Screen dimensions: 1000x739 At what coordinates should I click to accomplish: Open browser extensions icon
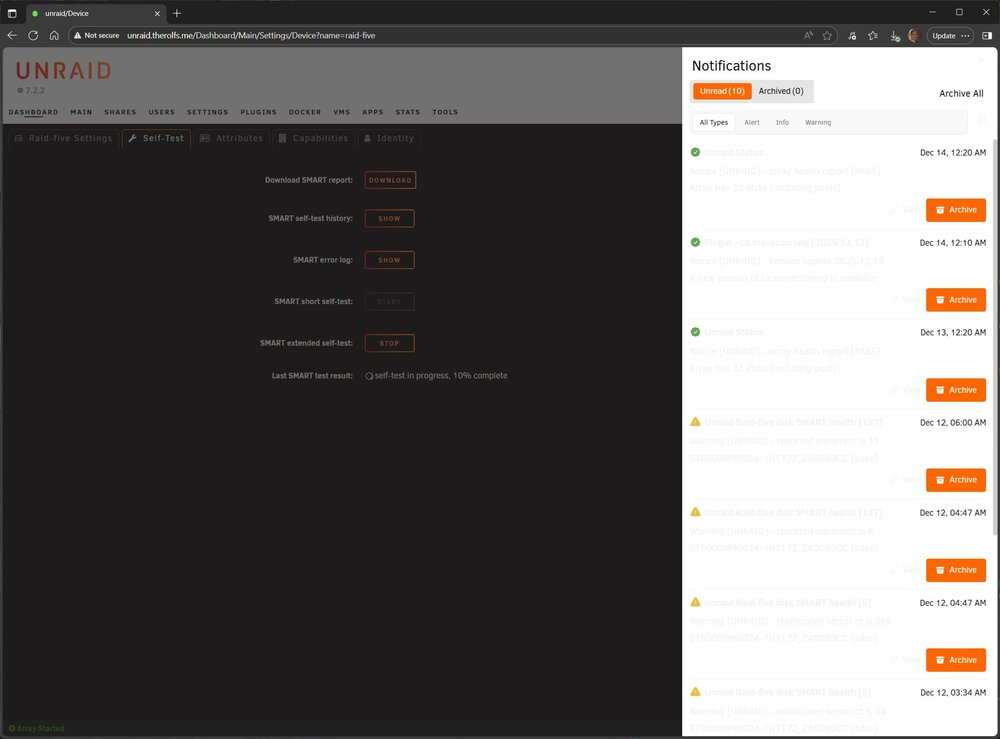[x=852, y=36]
